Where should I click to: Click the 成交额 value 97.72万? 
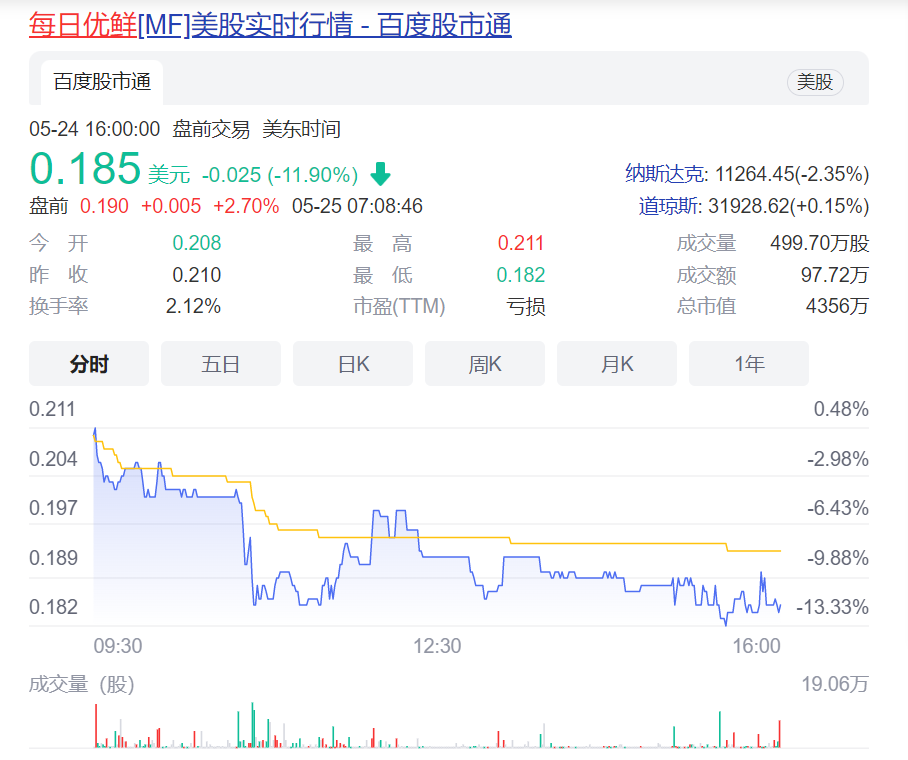pyautogui.click(x=834, y=275)
